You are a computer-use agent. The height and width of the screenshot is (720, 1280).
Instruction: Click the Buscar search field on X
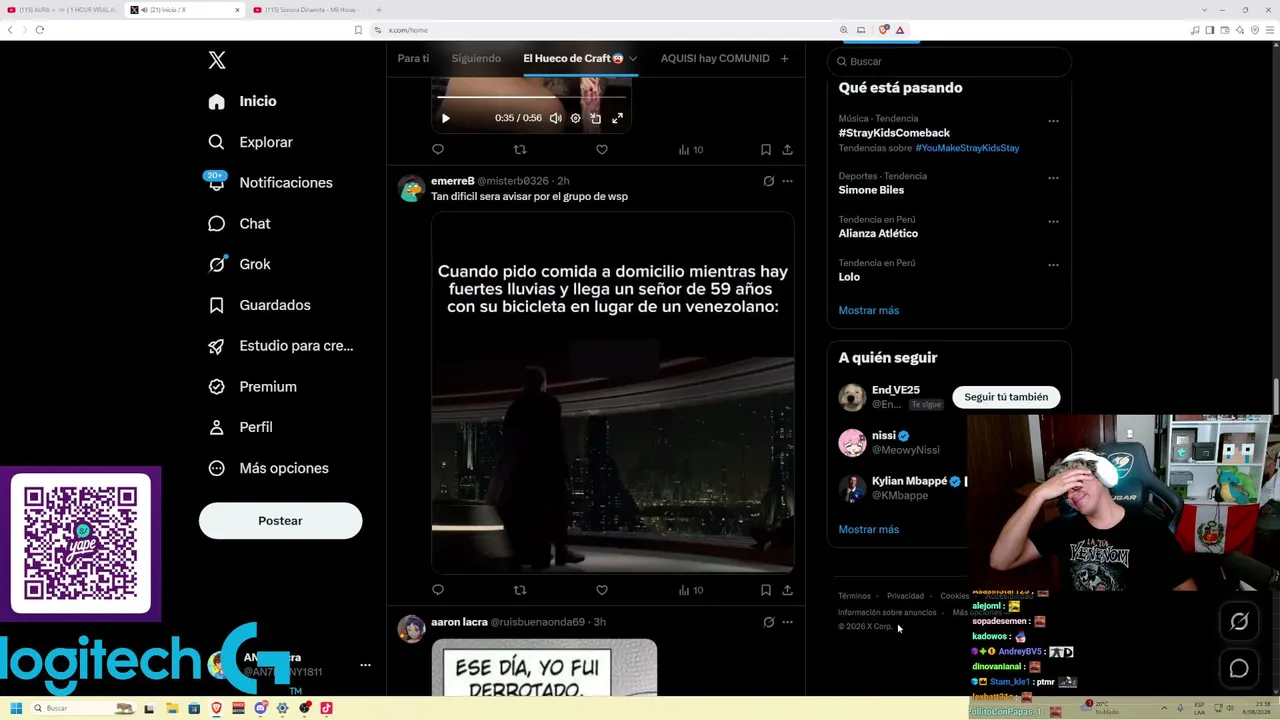pos(950,61)
